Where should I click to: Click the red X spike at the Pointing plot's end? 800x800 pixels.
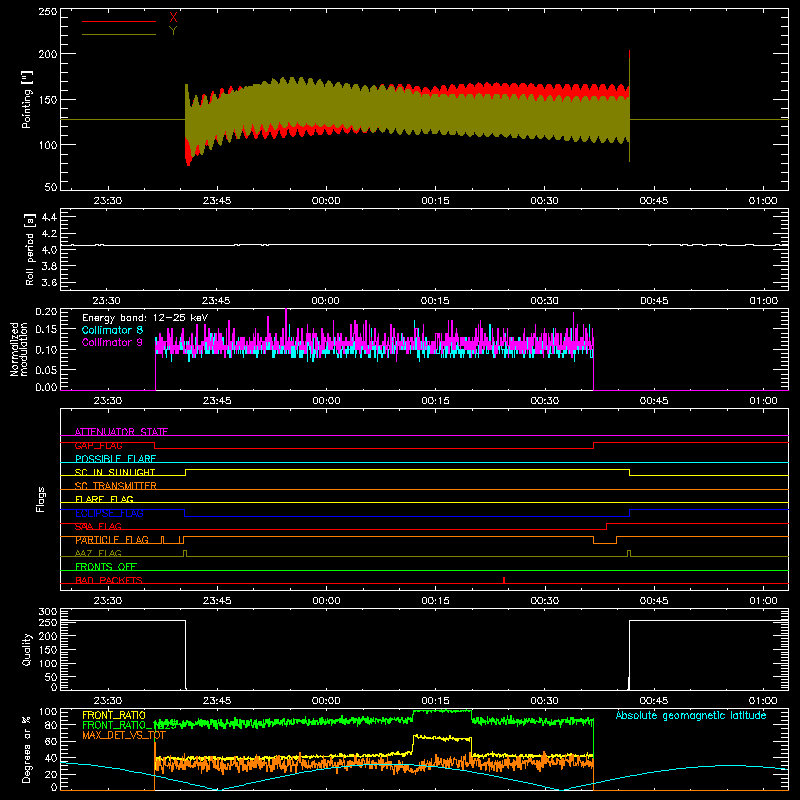click(x=630, y=55)
